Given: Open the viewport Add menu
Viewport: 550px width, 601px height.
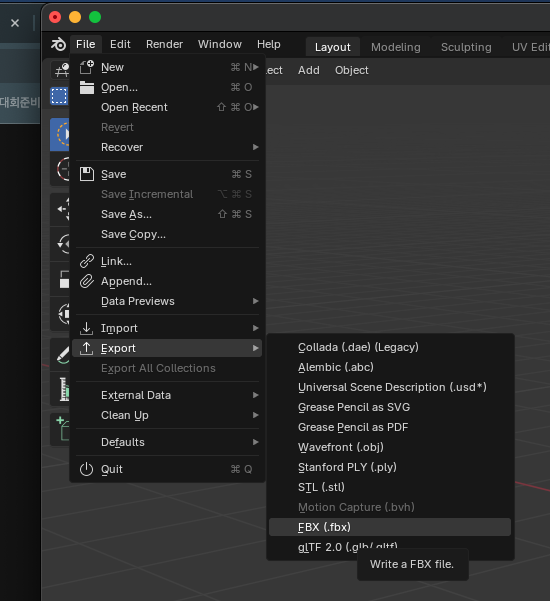Looking at the screenshot, I should (x=309, y=71).
